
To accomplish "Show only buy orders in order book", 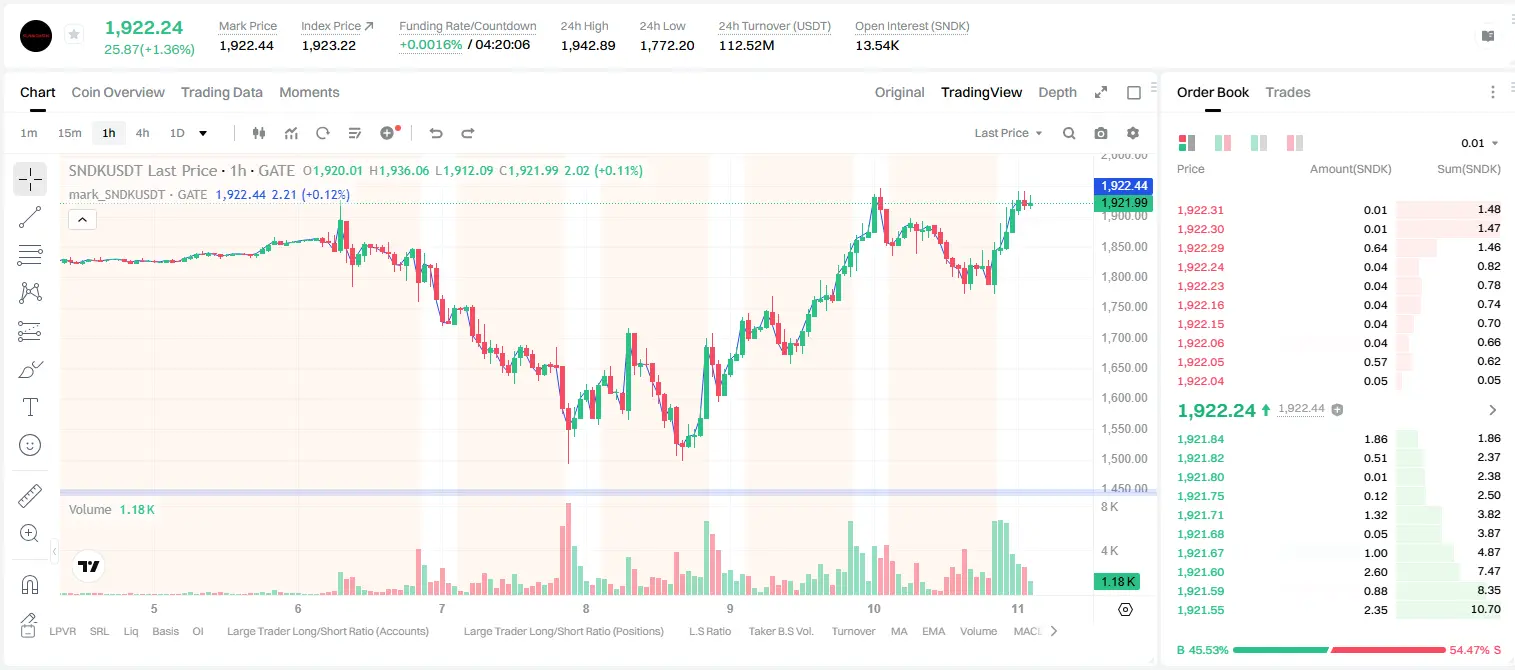I will (1259, 143).
